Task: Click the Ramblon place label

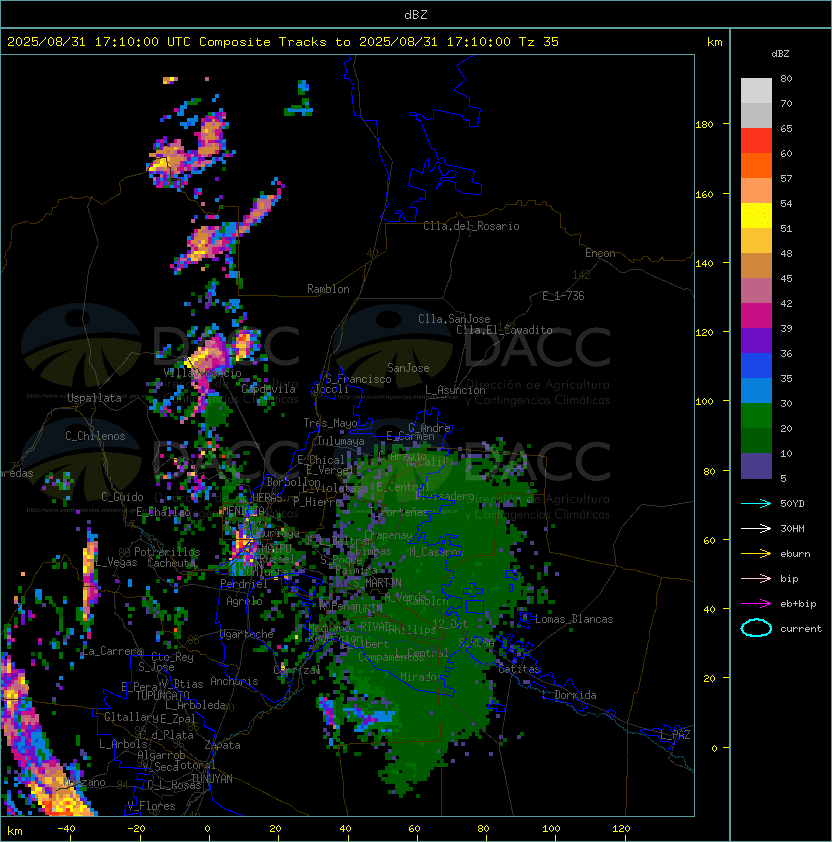Action: (x=328, y=289)
